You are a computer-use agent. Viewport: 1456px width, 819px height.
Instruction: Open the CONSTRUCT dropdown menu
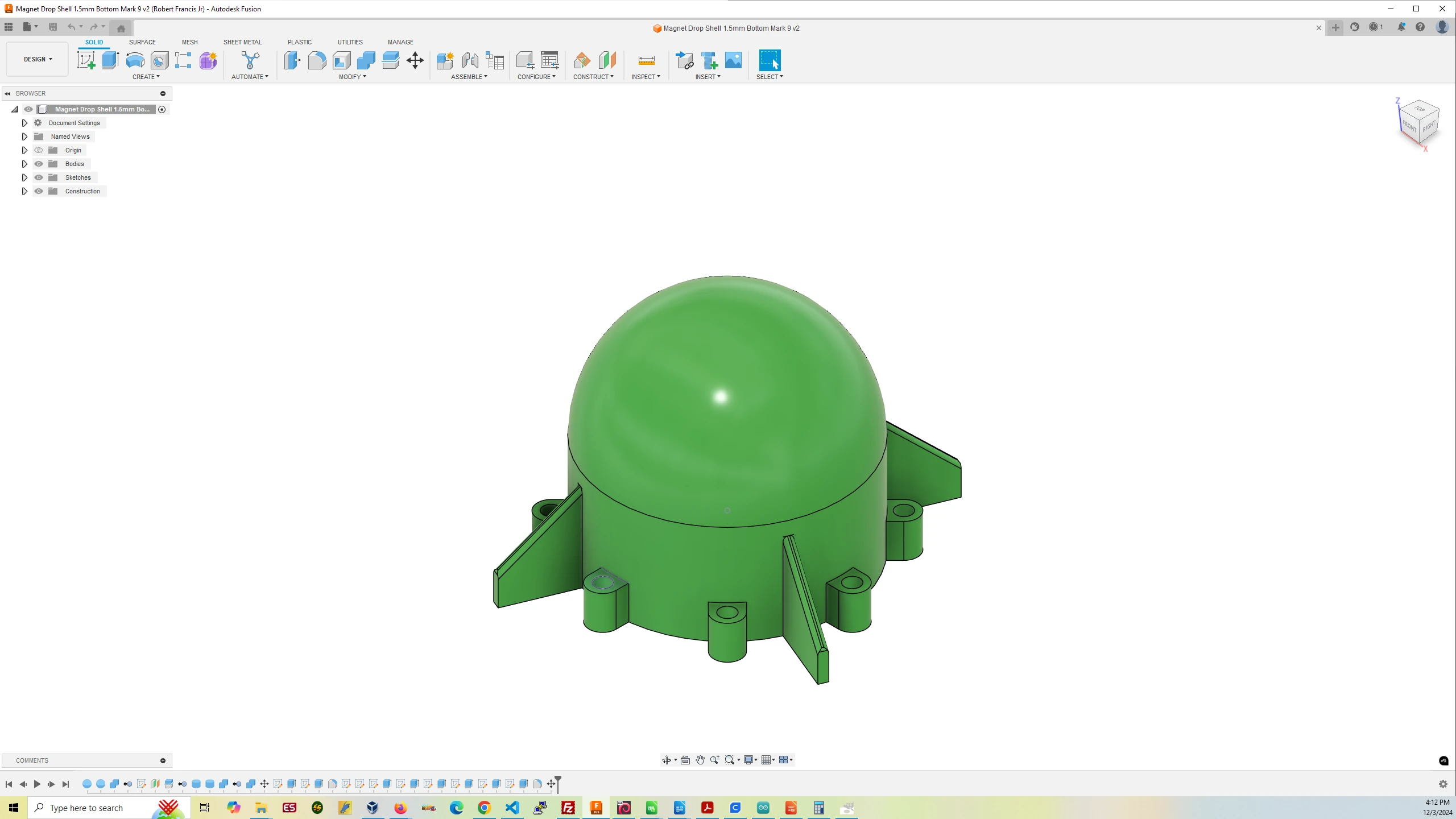click(593, 77)
